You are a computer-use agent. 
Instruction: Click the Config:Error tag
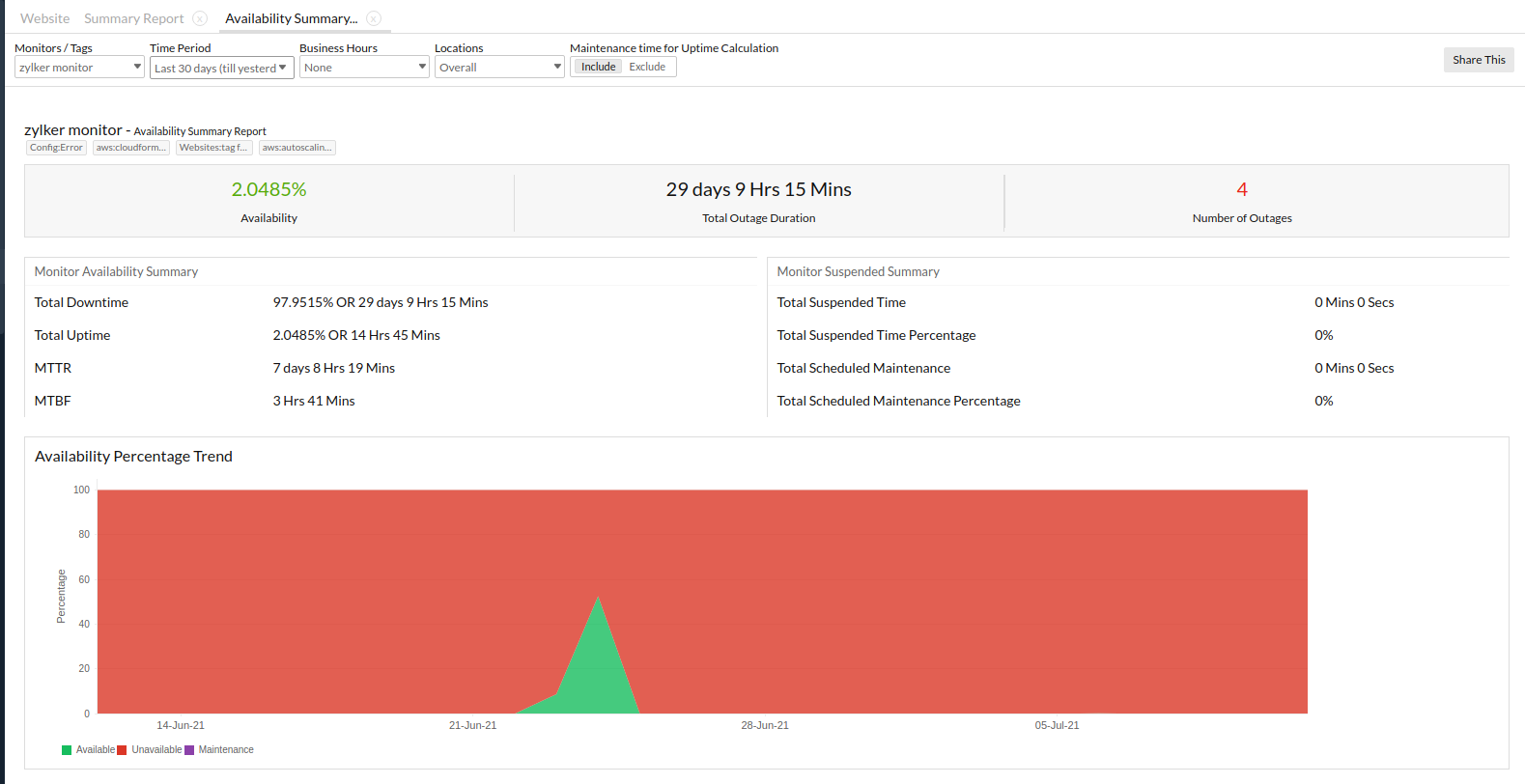(x=56, y=148)
